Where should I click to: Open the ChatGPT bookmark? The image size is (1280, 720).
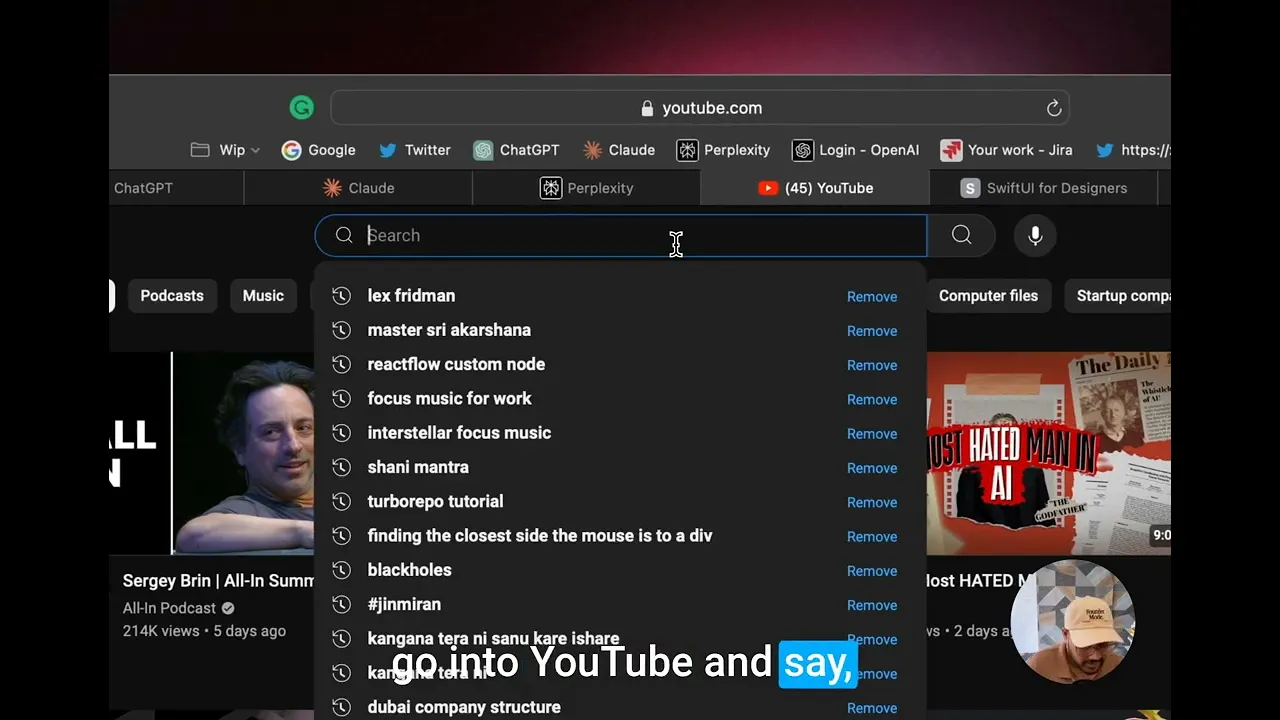(516, 150)
